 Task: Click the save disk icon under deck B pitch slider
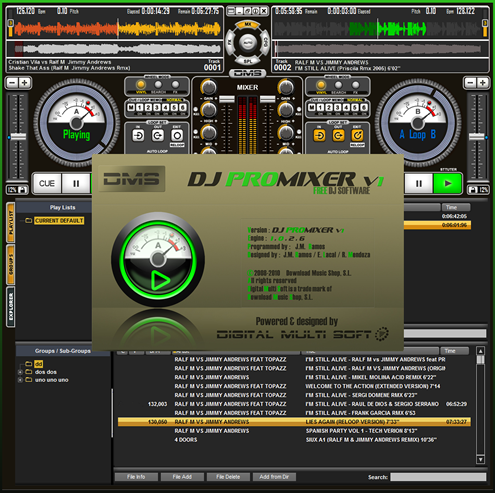(x=473, y=190)
